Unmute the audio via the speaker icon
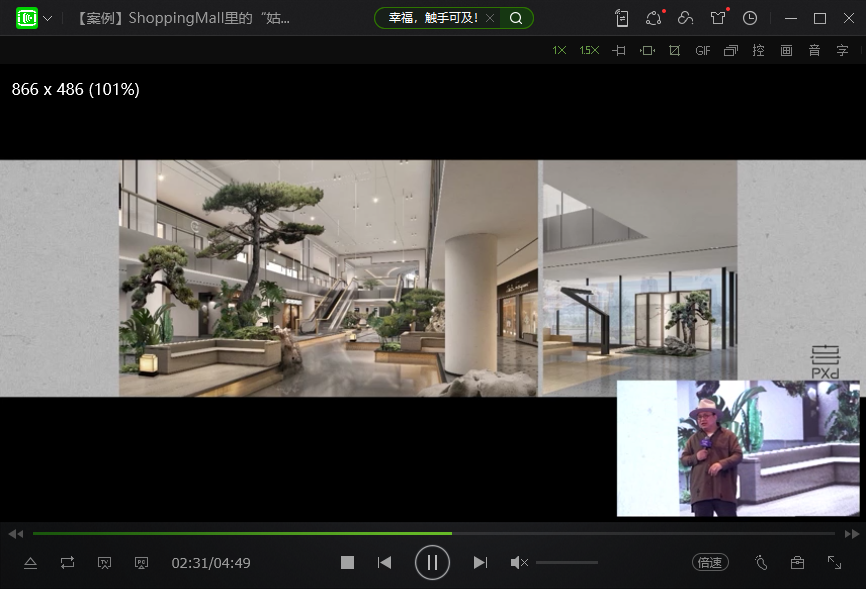866x589 pixels. [x=519, y=562]
